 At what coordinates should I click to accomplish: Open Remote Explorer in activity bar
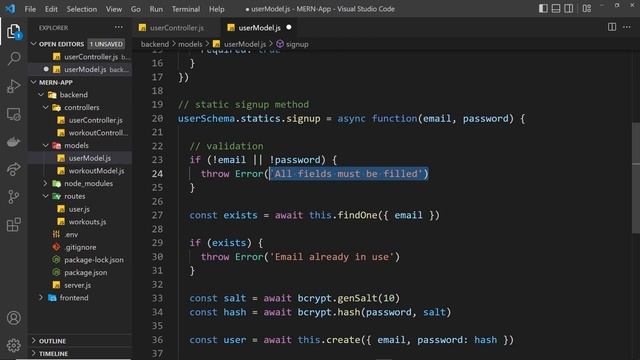point(13,114)
